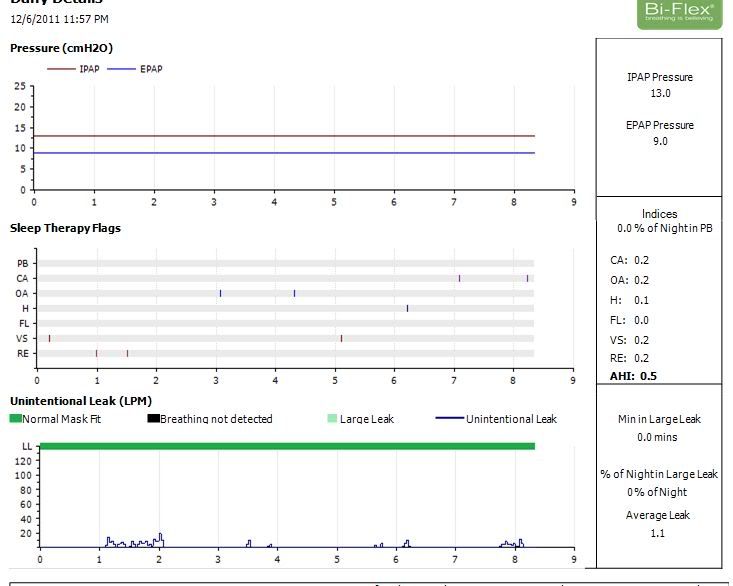Click the RE row label in flags chart

(23, 353)
